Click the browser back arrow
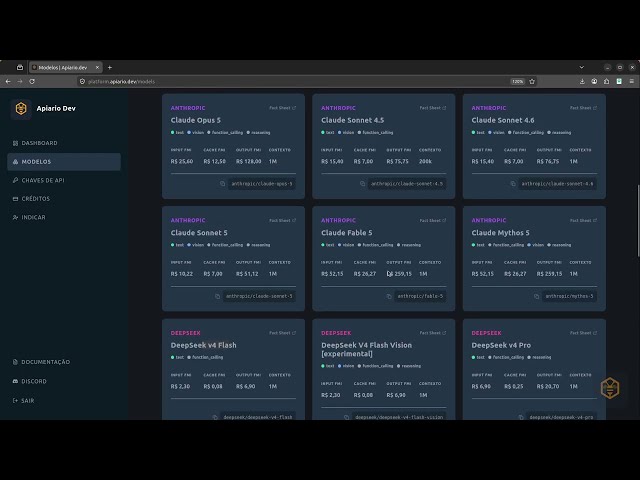The width and height of the screenshot is (640, 480). [8, 82]
